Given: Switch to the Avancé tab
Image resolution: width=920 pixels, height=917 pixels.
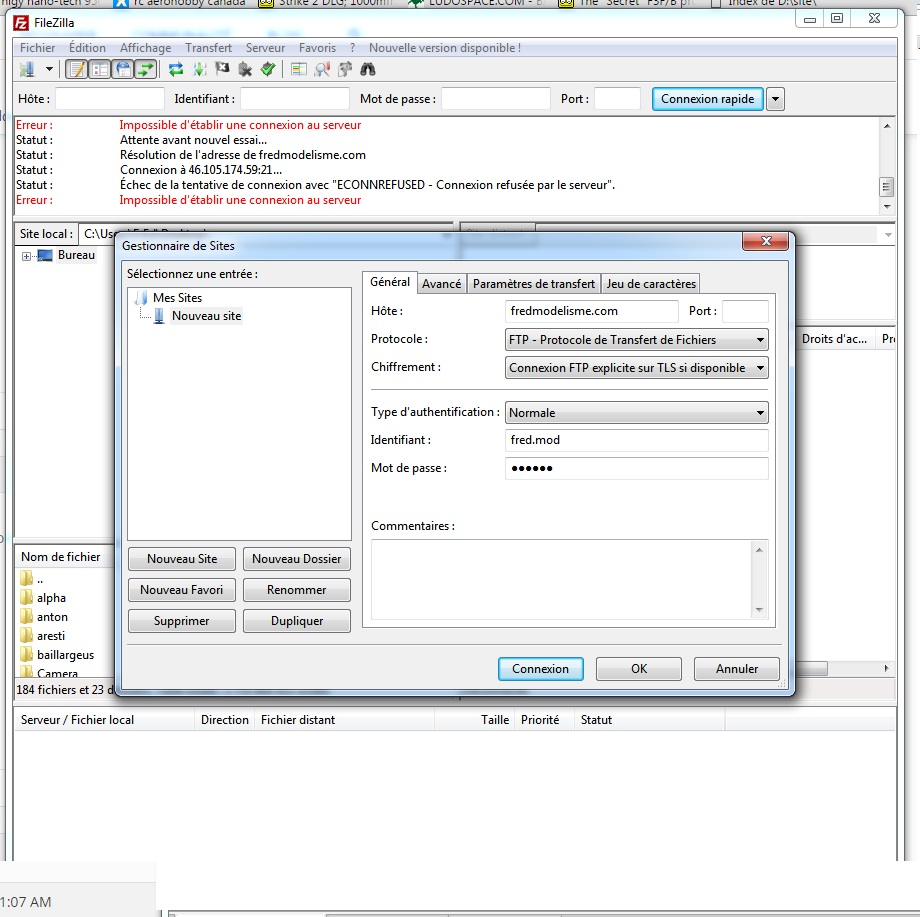Looking at the screenshot, I should tap(441, 284).
